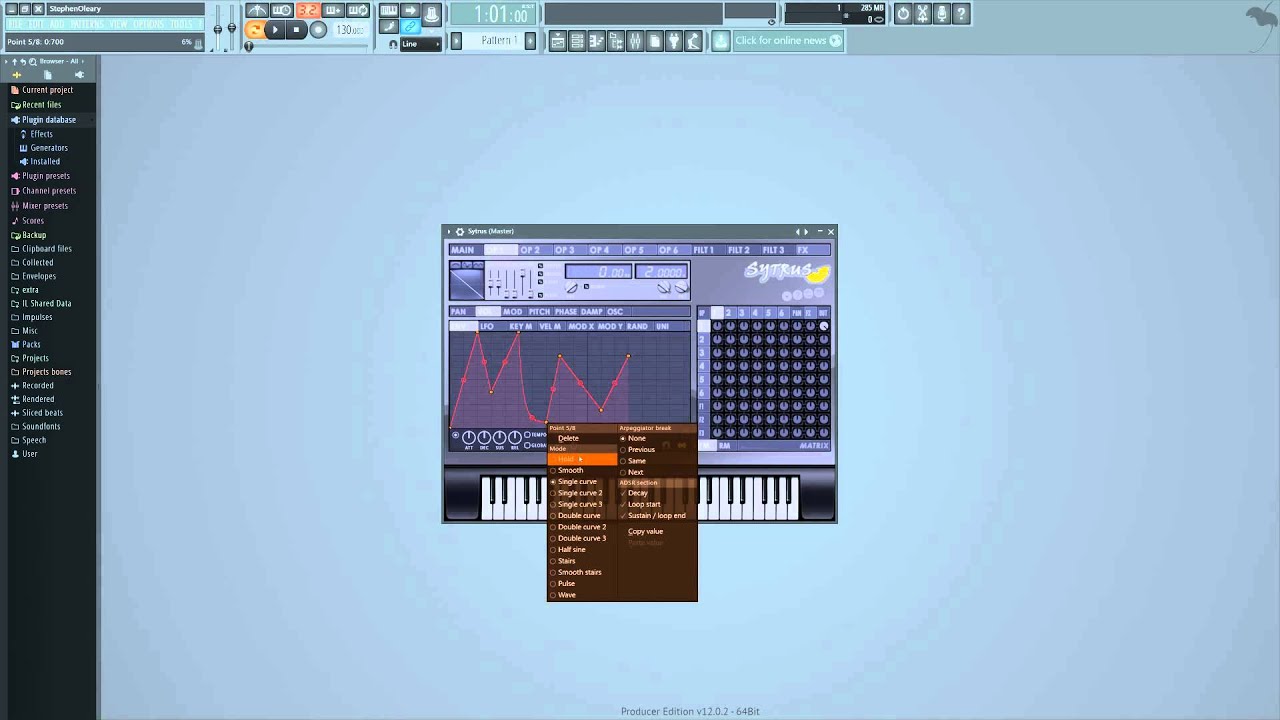
Task: Select Smooth mode option
Action: [x=582, y=470]
